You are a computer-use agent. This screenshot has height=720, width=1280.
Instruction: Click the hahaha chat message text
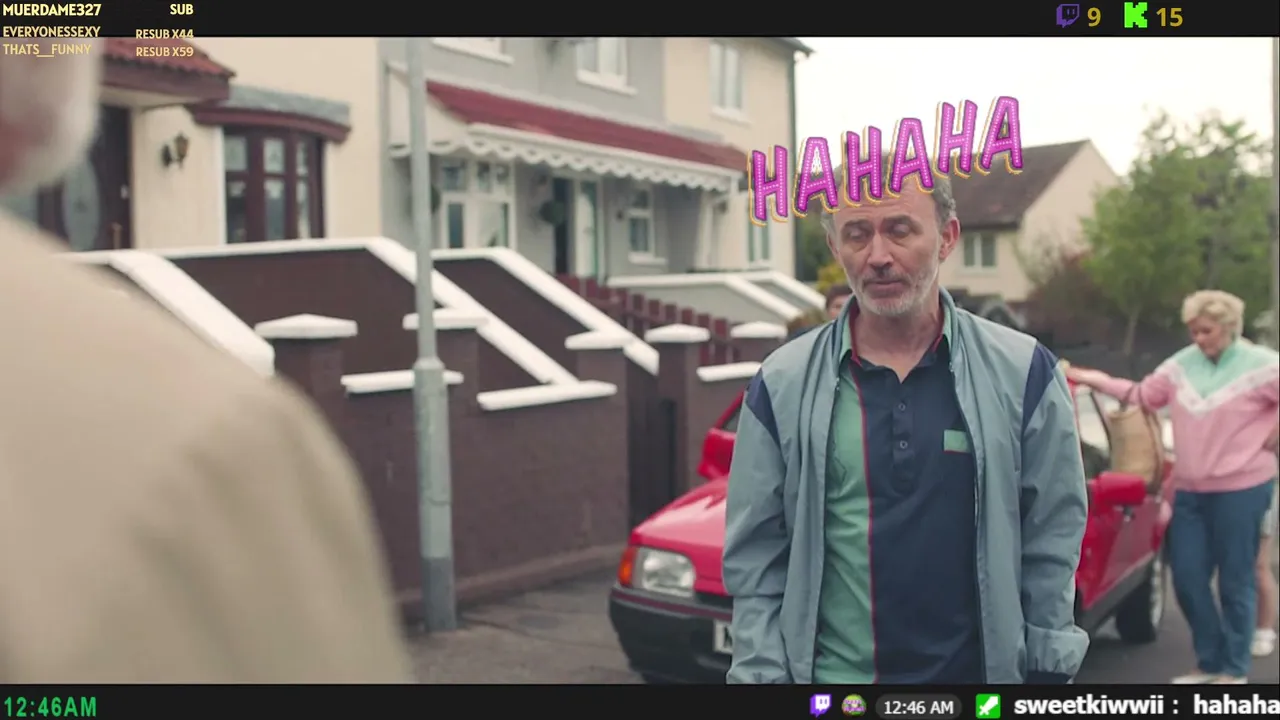[x=1236, y=706]
